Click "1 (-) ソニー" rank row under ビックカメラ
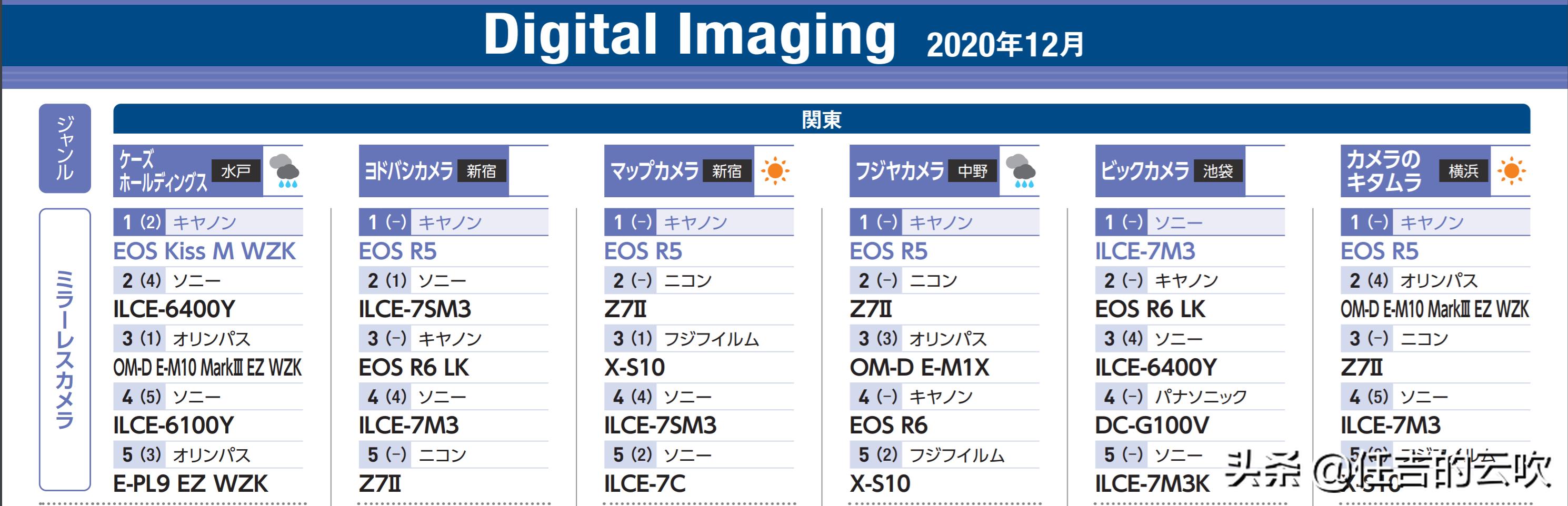 pos(1190,222)
